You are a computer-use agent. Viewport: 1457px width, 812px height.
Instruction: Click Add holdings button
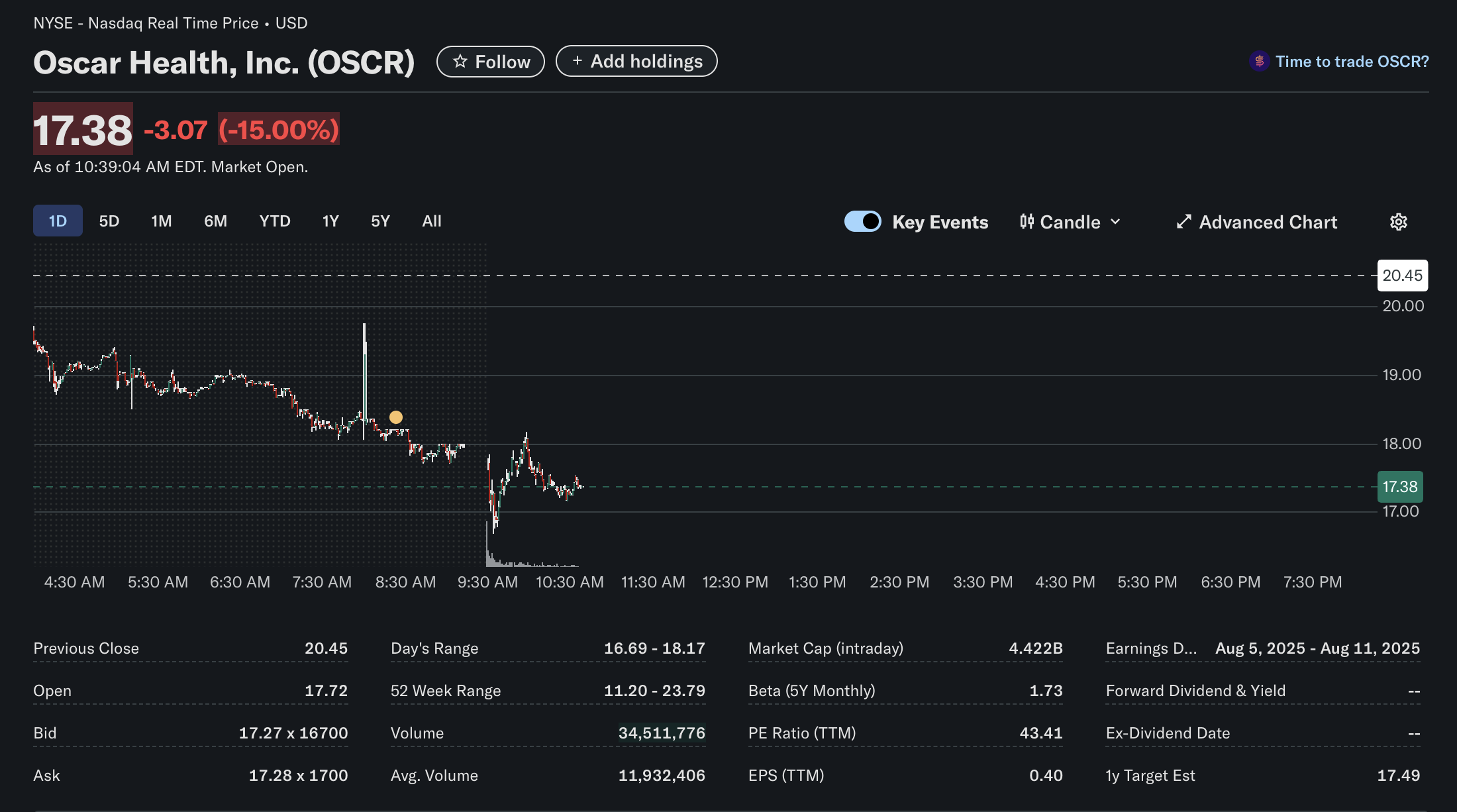pos(636,61)
